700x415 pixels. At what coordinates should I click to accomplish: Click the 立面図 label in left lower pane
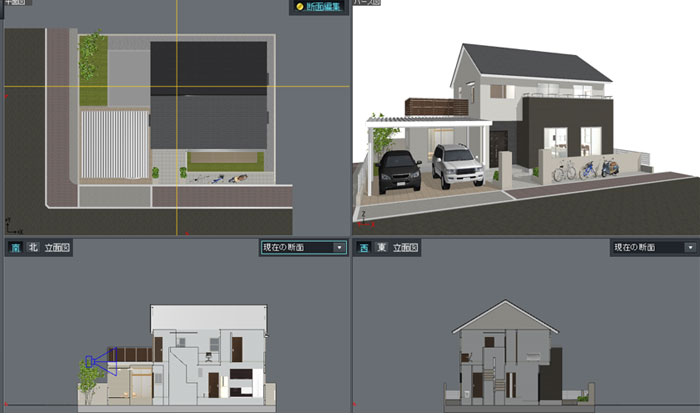[56, 247]
